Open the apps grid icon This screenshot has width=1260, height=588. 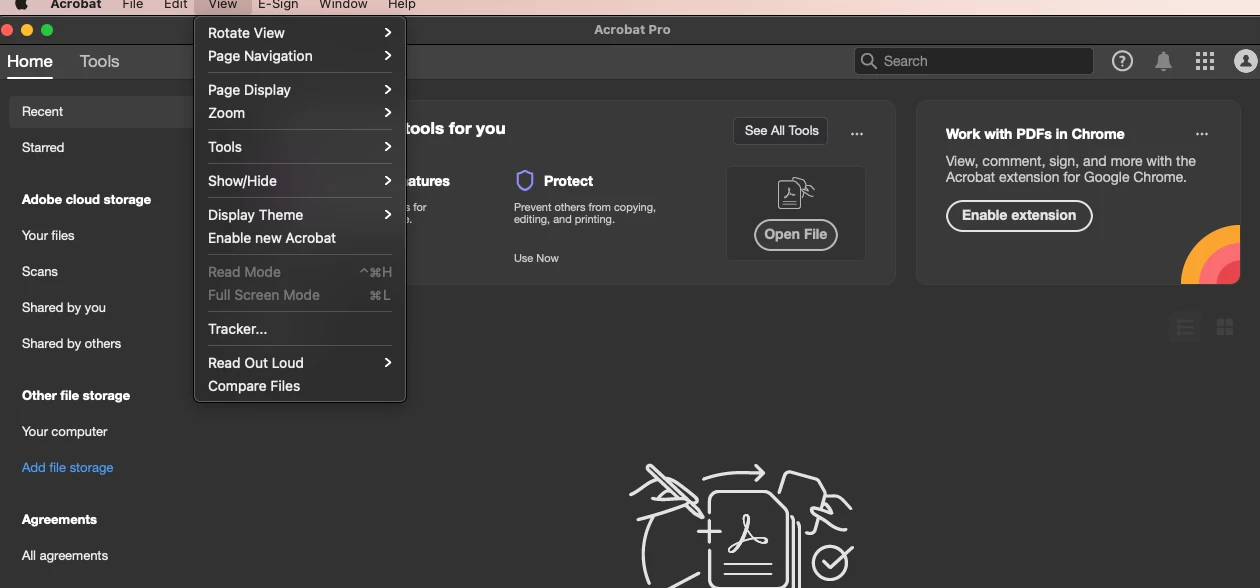[x=1204, y=61]
